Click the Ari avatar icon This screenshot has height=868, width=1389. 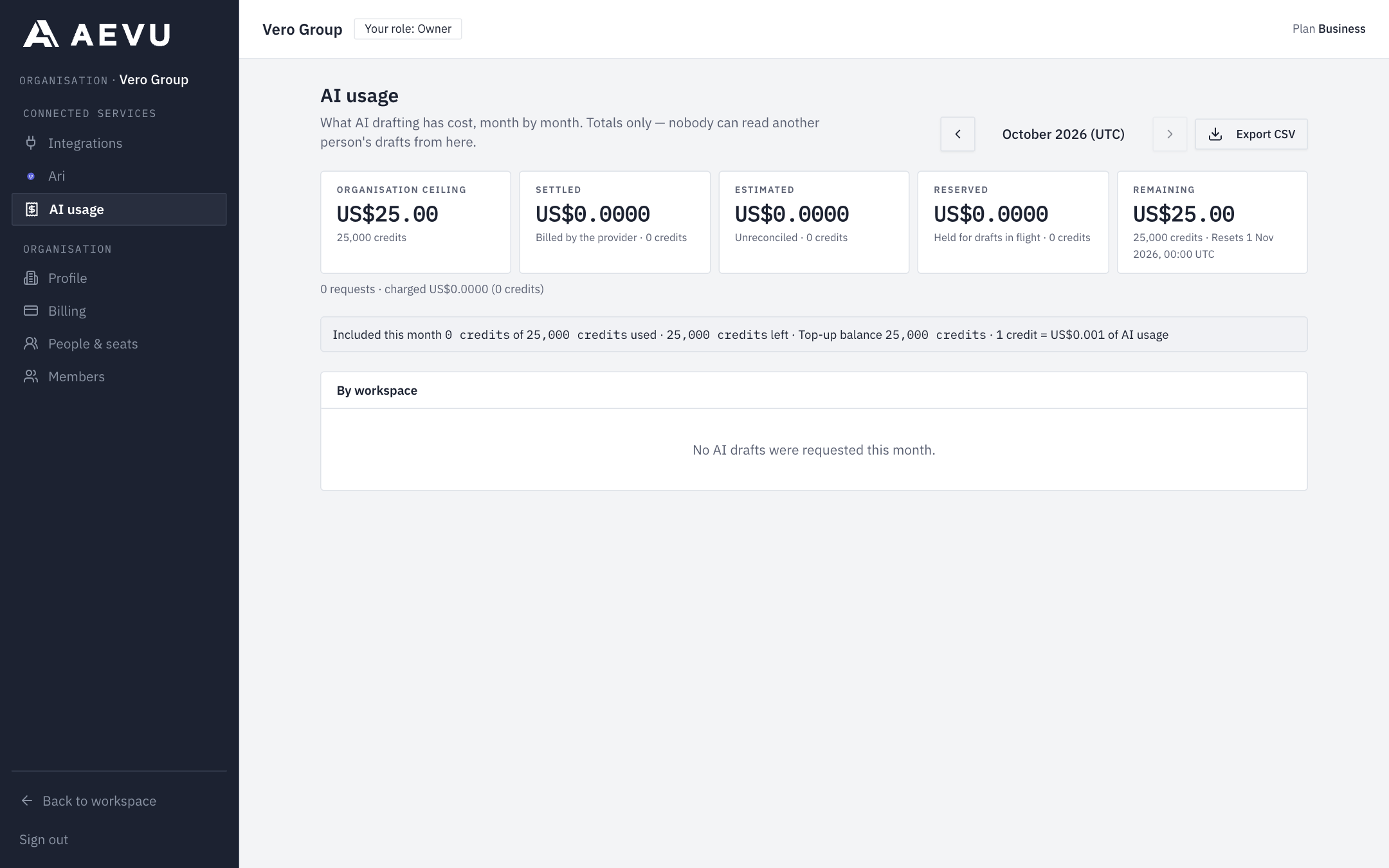31,176
